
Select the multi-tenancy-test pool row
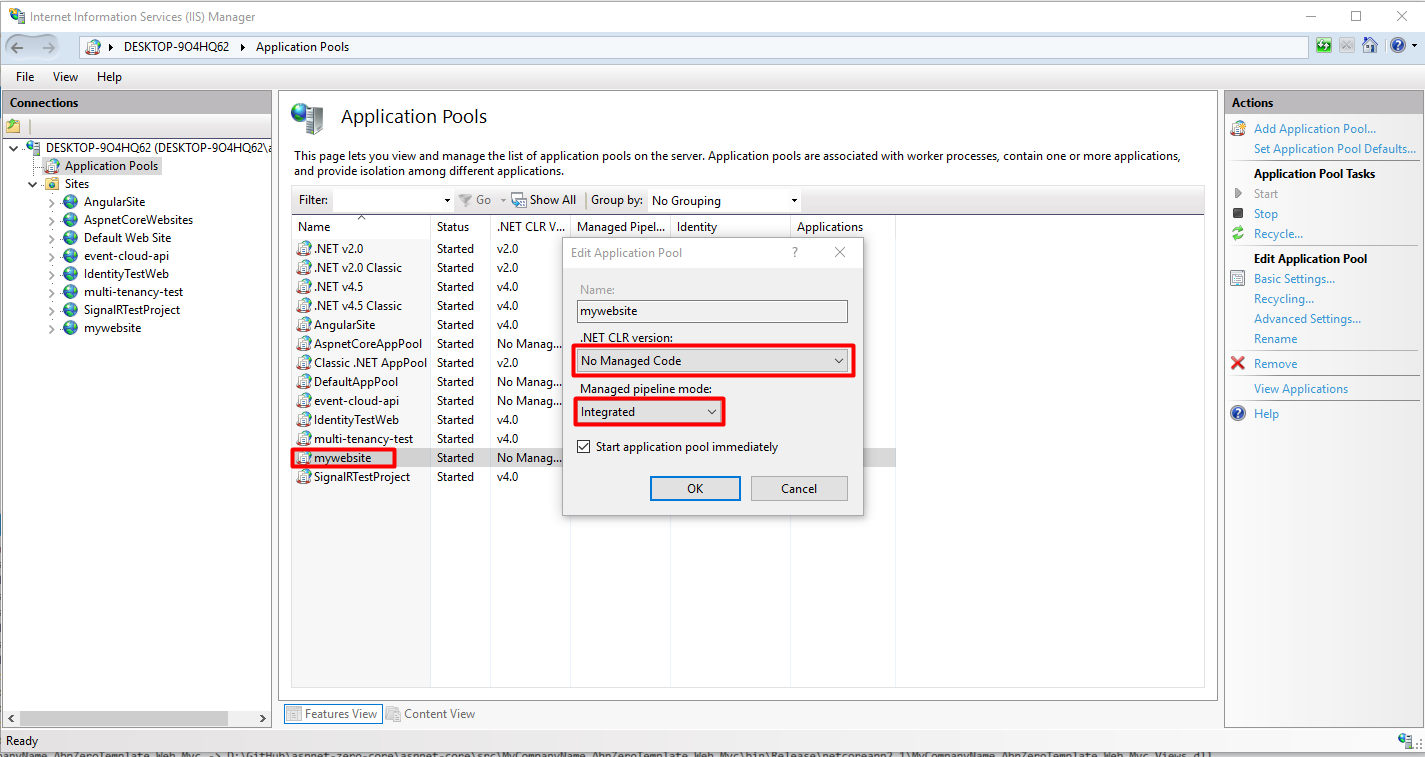pos(593,439)
